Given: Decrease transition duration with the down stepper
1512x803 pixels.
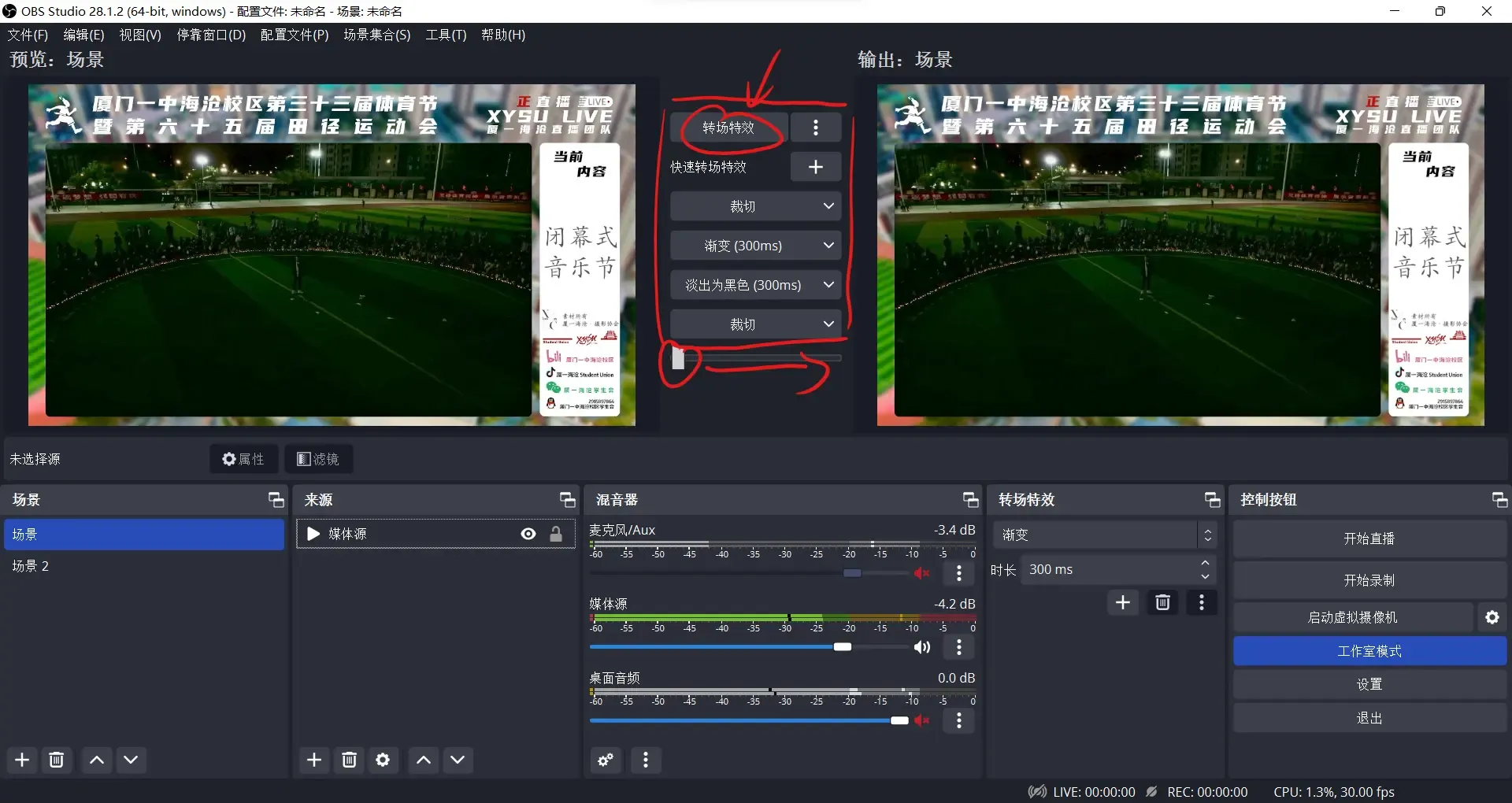Looking at the screenshot, I should 1205,576.
